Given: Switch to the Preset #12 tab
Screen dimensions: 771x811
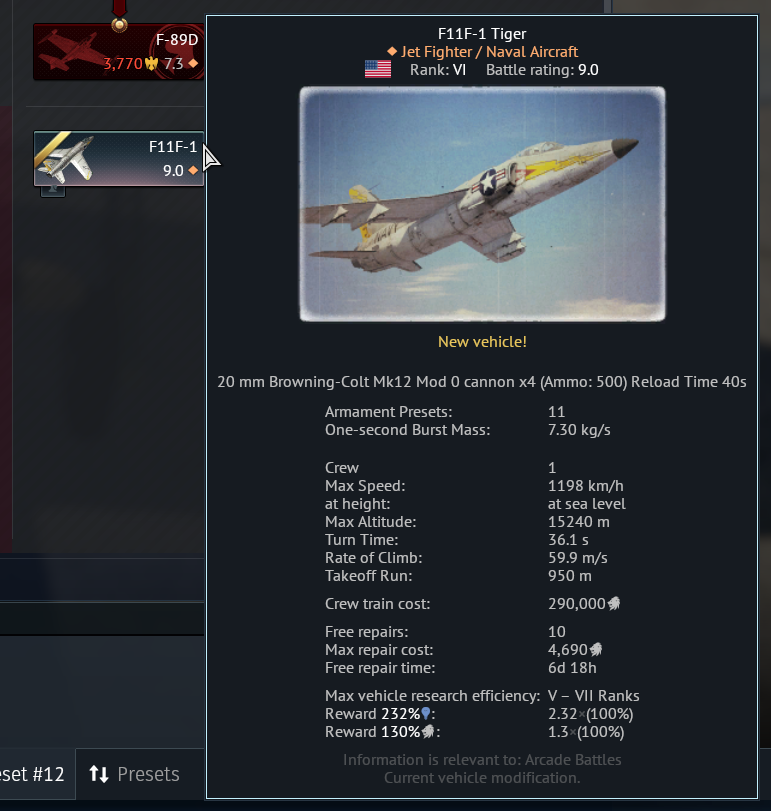Looking at the screenshot, I should click(34, 774).
